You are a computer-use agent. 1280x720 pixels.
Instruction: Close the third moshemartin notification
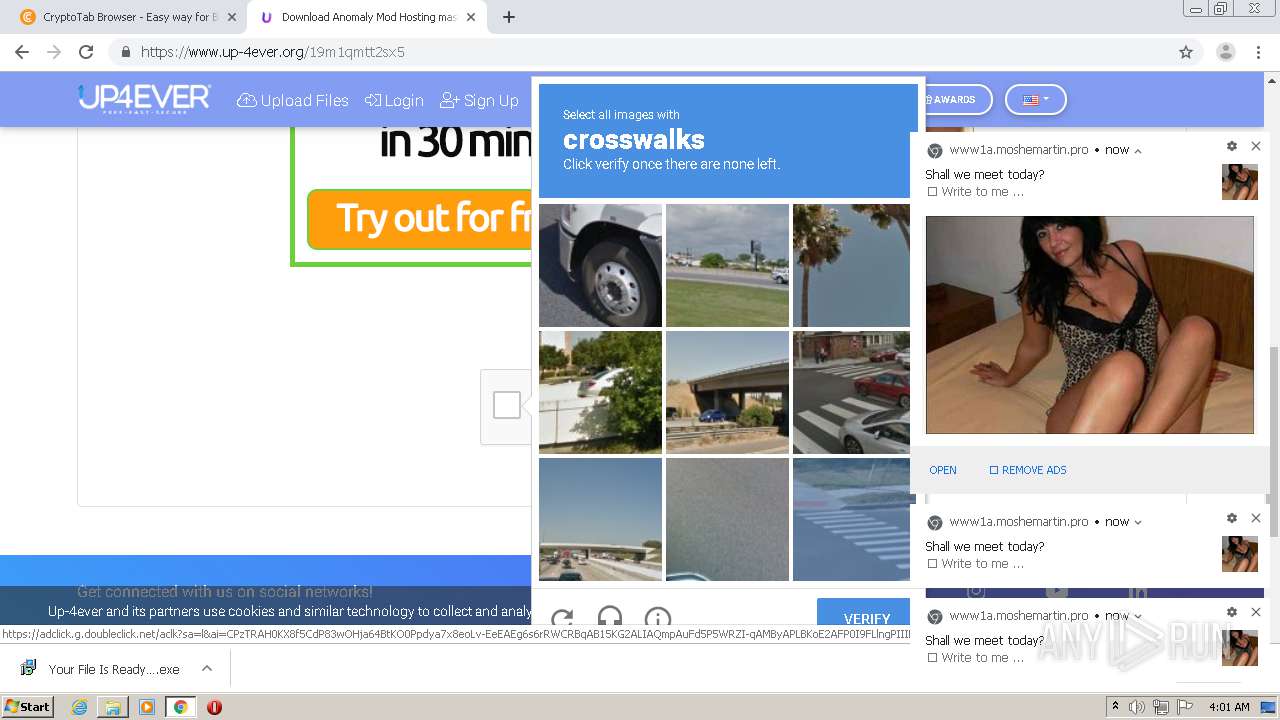point(1256,612)
